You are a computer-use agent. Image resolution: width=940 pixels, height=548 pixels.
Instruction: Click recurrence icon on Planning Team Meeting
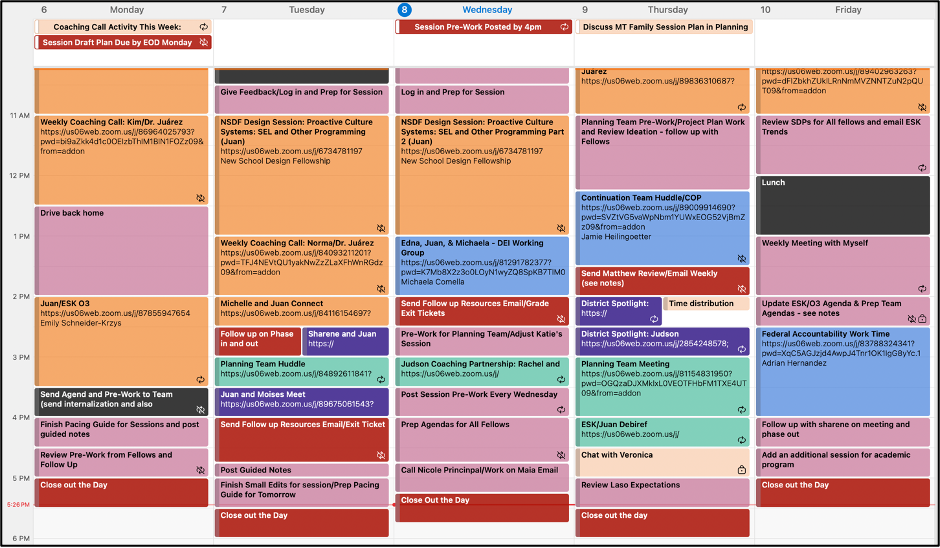coord(741,409)
